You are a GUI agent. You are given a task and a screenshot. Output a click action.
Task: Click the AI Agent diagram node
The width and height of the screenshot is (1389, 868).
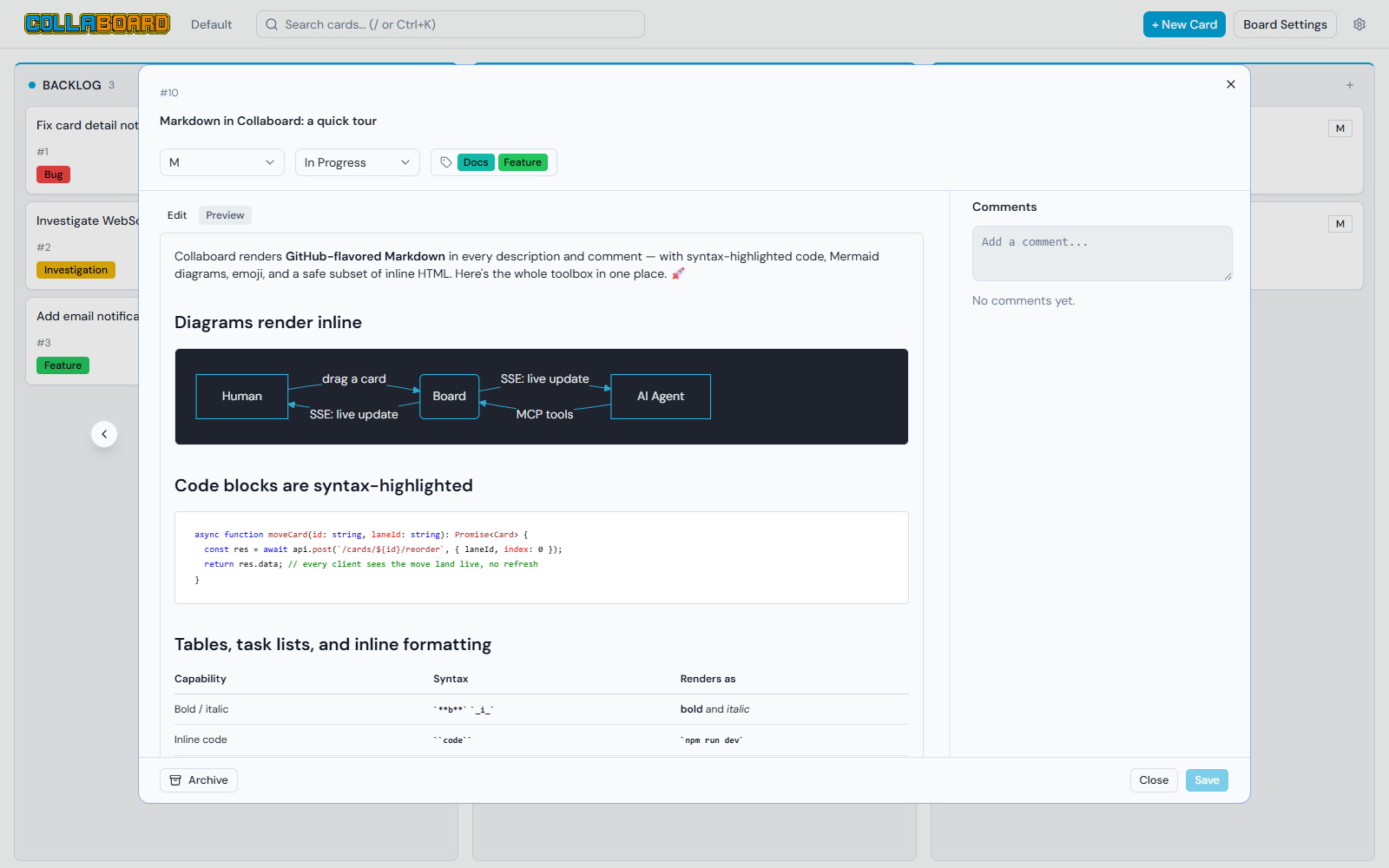coord(661,397)
